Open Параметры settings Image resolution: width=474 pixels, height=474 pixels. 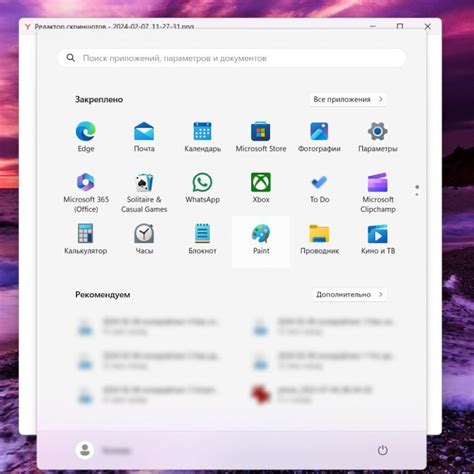coord(377,137)
